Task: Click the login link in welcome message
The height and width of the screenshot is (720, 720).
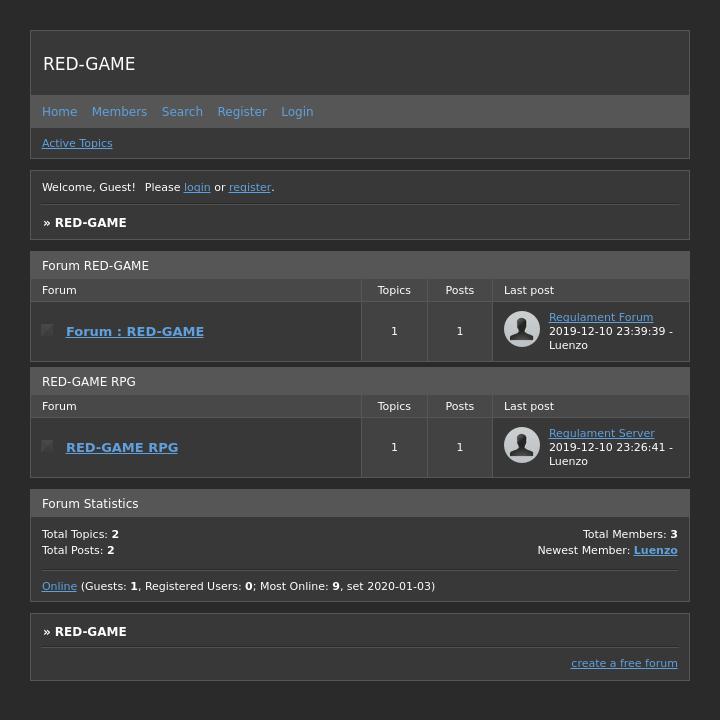Action: pos(197,187)
